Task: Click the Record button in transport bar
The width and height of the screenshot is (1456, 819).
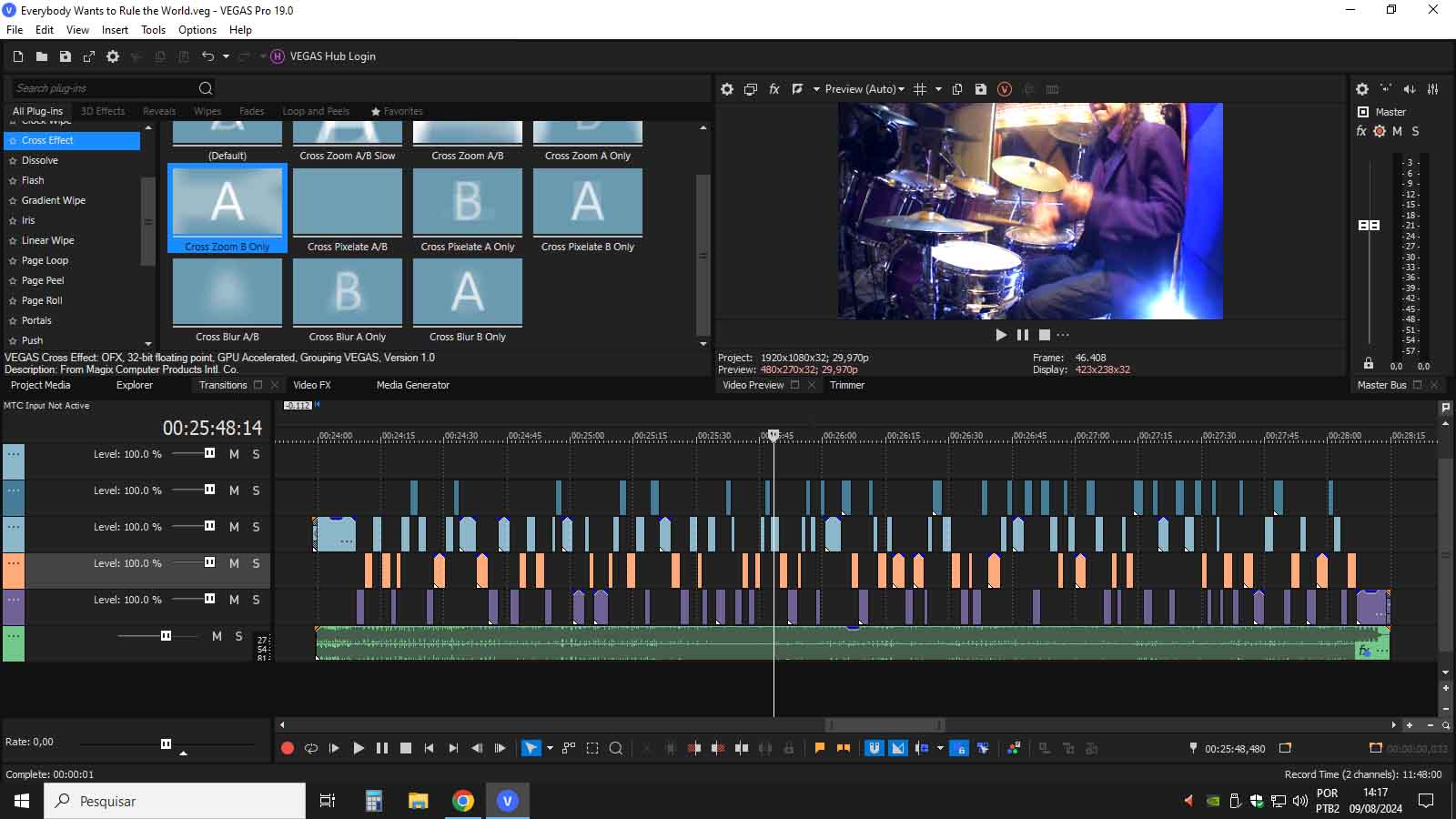Action: point(288,748)
